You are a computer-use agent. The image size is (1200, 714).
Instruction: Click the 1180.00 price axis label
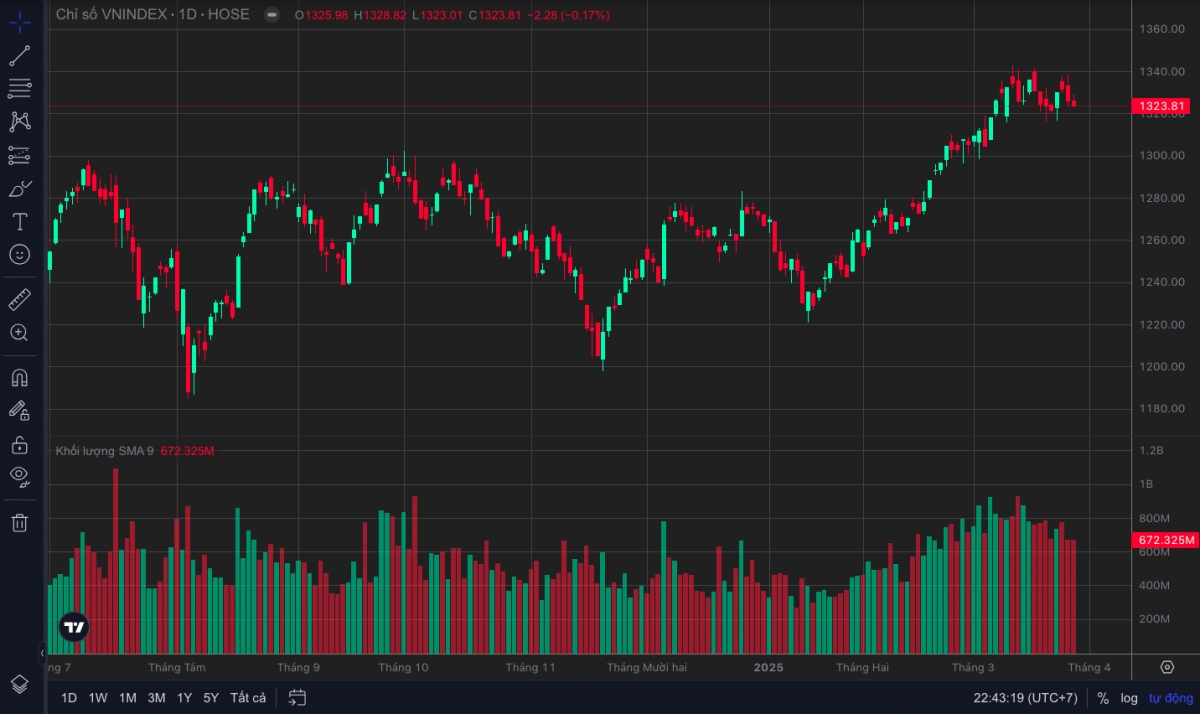pyautogui.click(x=1162, y=409)
